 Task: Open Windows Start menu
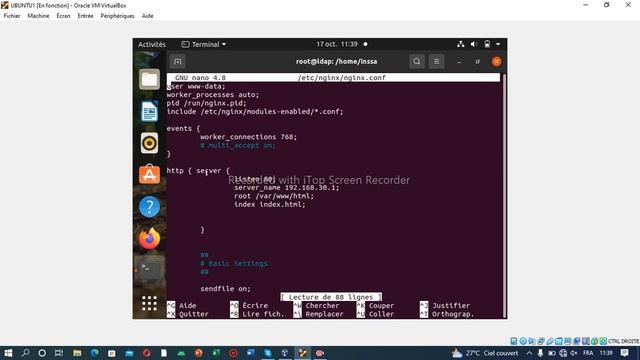pos(8,353)
